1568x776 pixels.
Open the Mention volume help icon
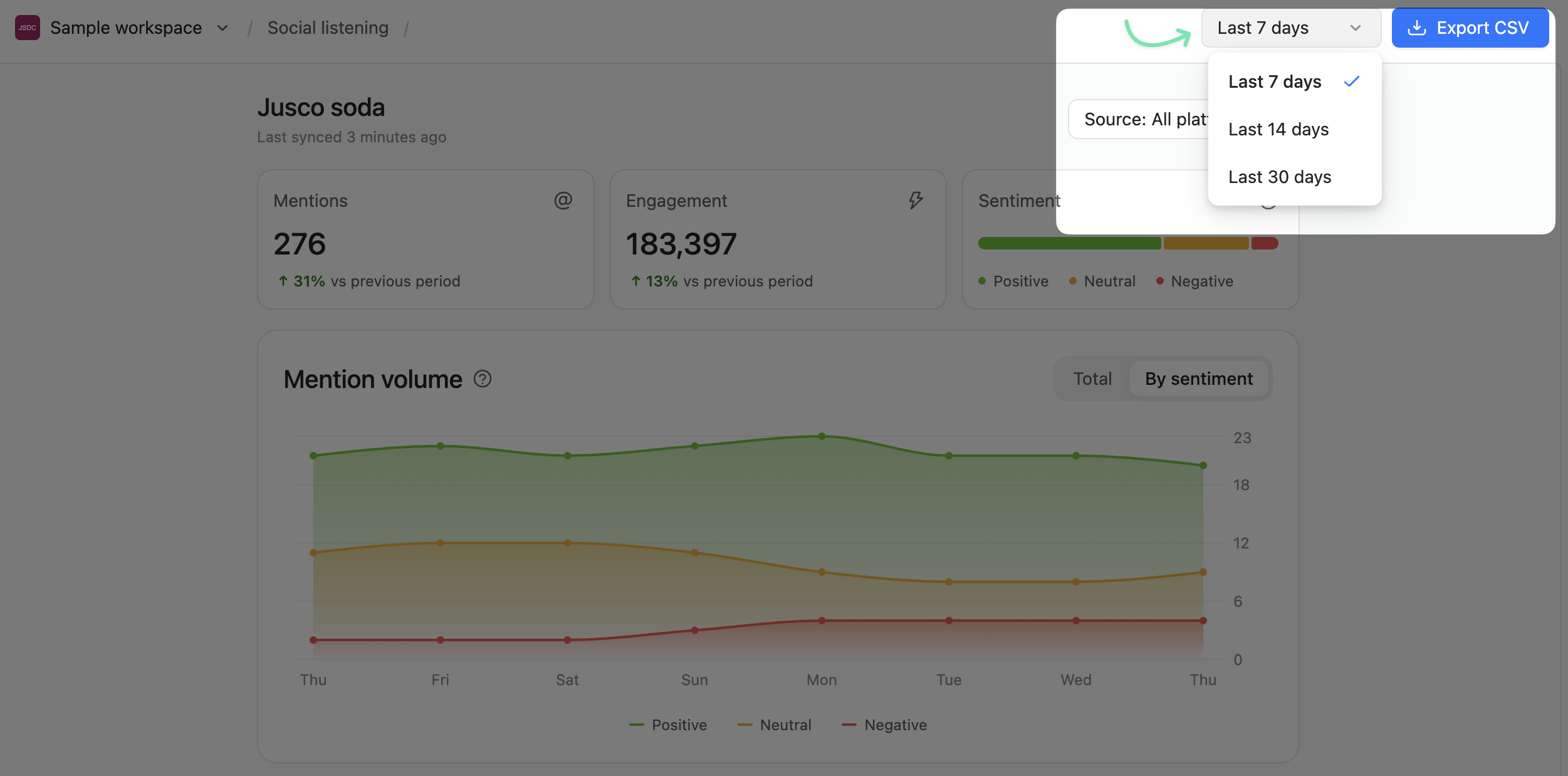[x=482, y=379]
